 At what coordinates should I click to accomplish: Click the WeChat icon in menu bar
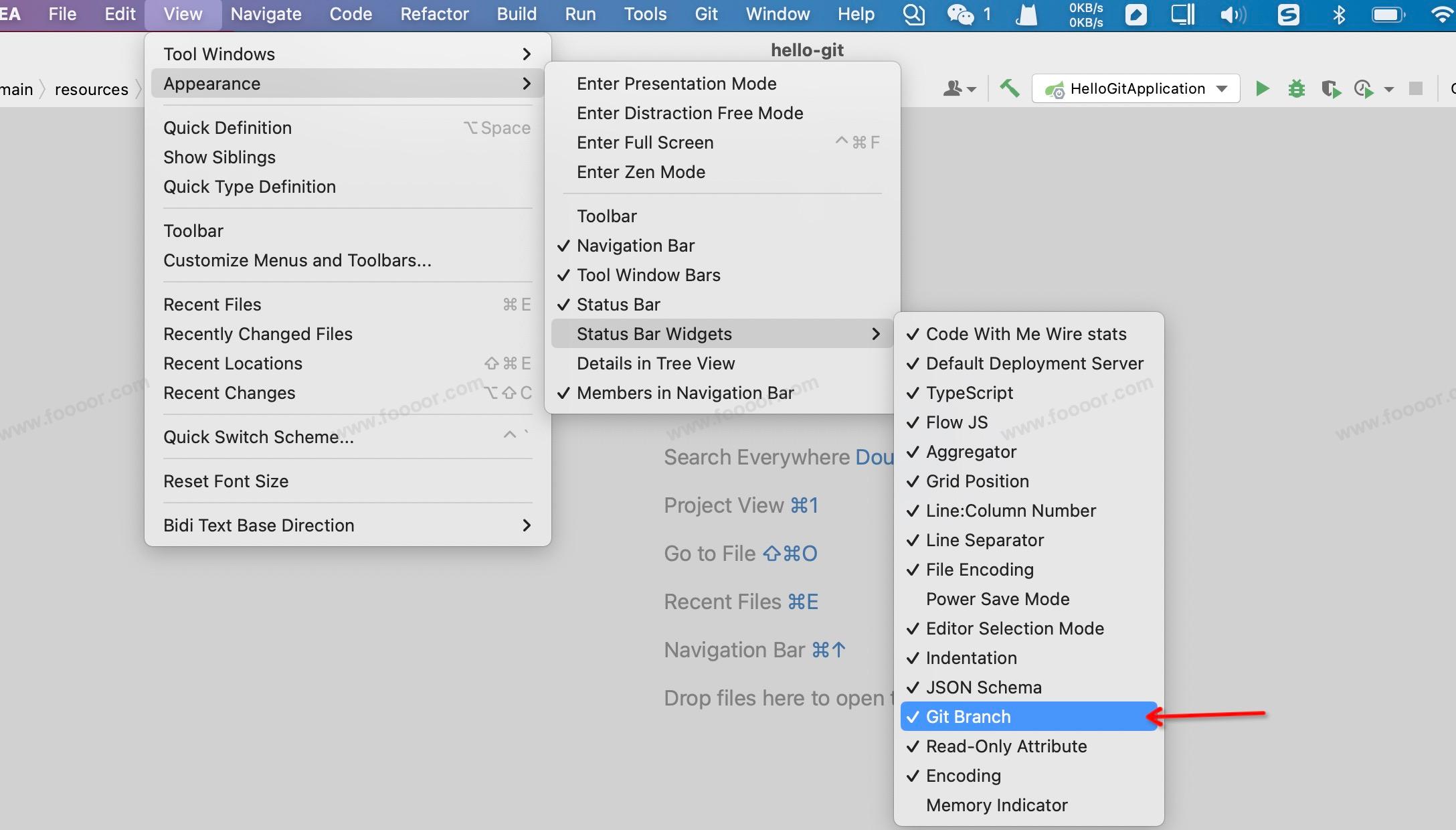[960, 14]
